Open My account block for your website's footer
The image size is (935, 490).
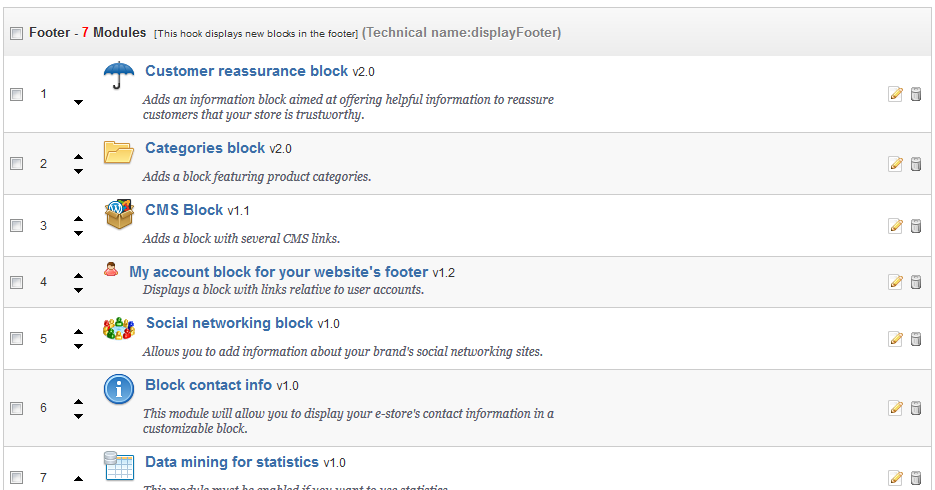(278, 272)
